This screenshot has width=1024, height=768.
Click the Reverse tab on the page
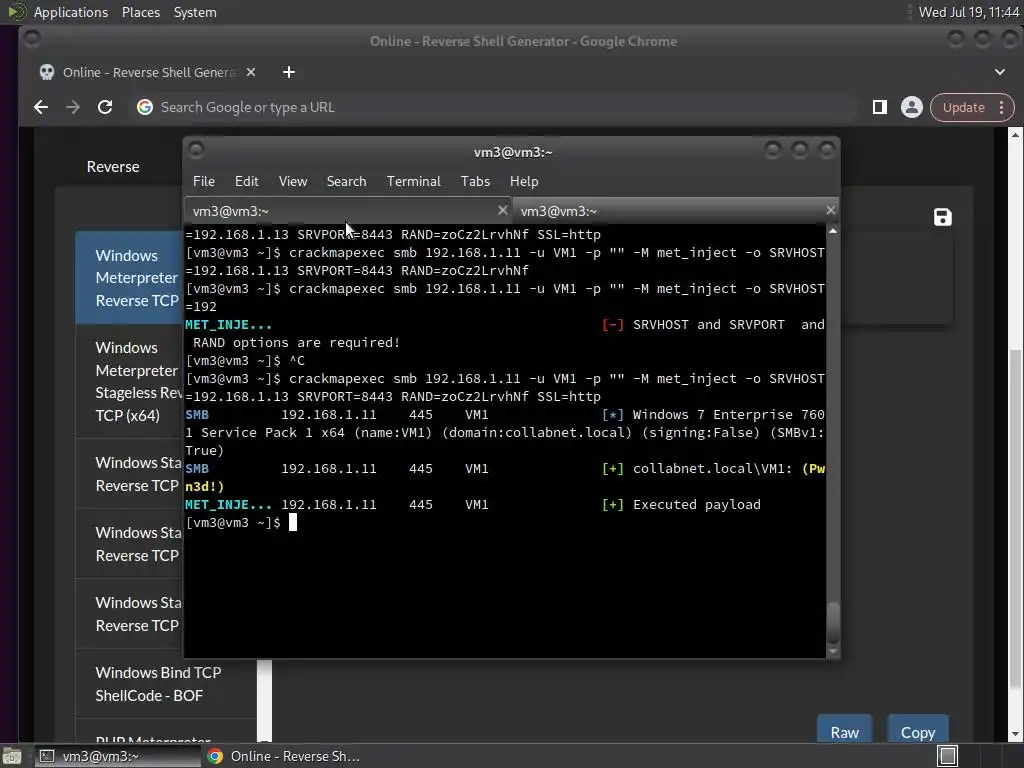coord(113,167)
